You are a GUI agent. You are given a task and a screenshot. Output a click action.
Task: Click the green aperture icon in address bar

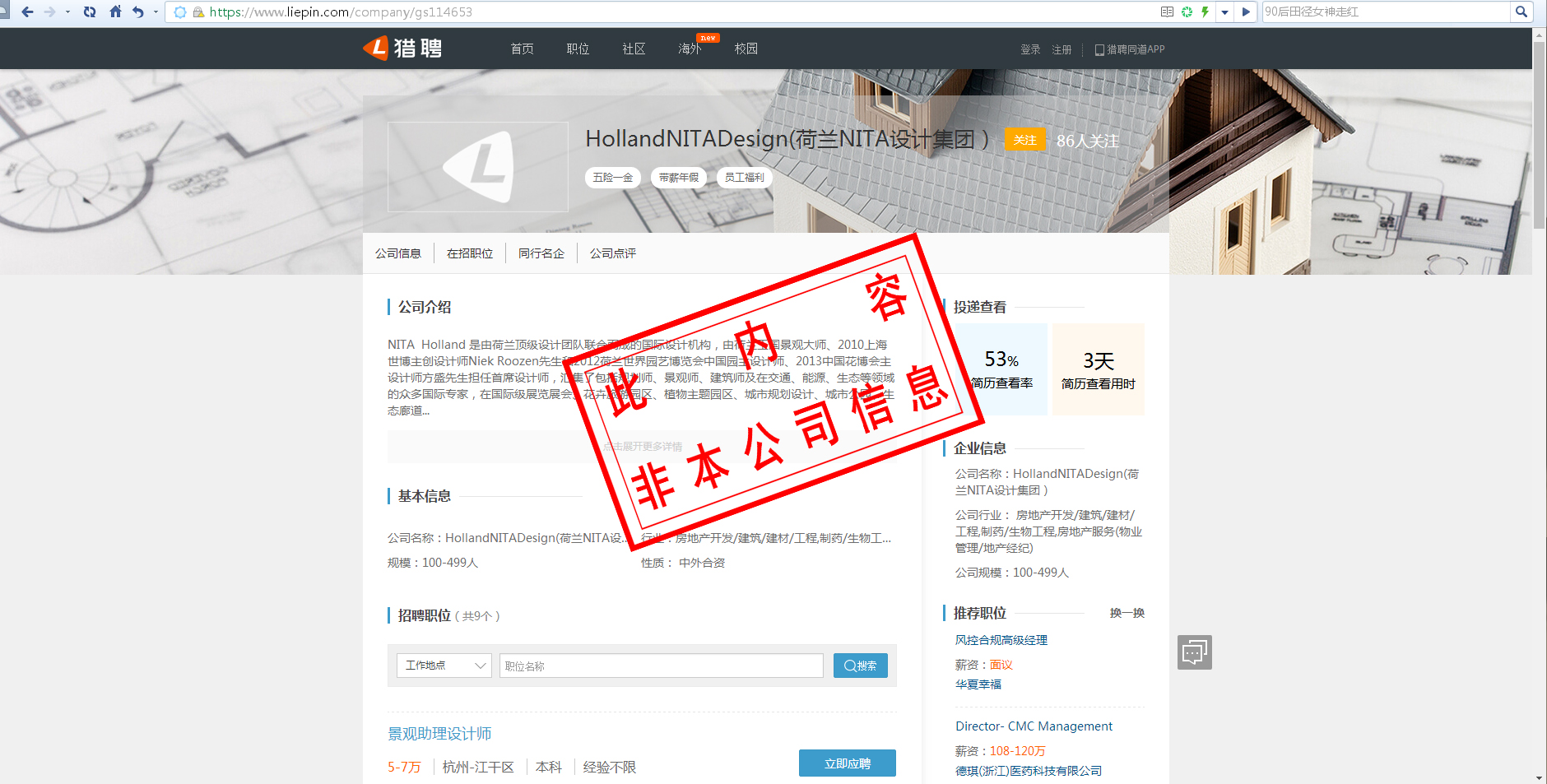click(1187, 12)
